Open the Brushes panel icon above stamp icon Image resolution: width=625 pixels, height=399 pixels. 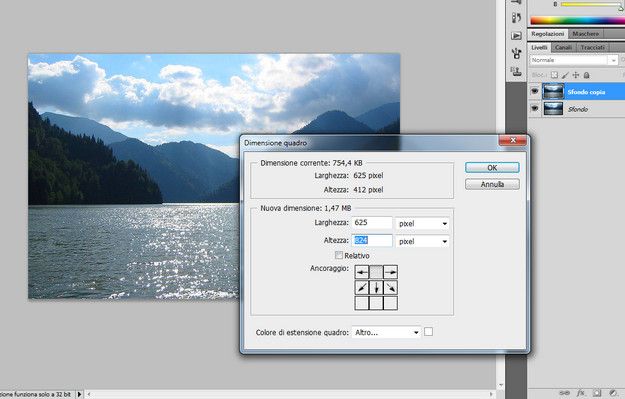(x=517, y=53)
